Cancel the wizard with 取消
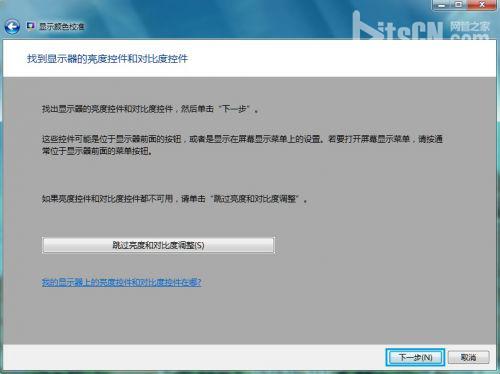Viewport: 500px width, 374px height. (x=468, y=357)
